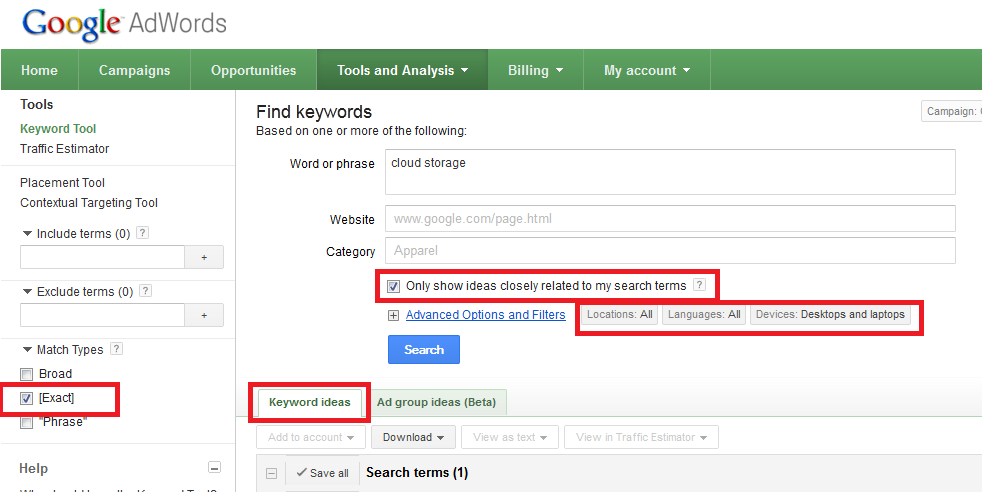982x492 pixels.
Task: Switch to Ad group ideas (Beta) tab
Action: pyautogui.click(x=437, y=402)
